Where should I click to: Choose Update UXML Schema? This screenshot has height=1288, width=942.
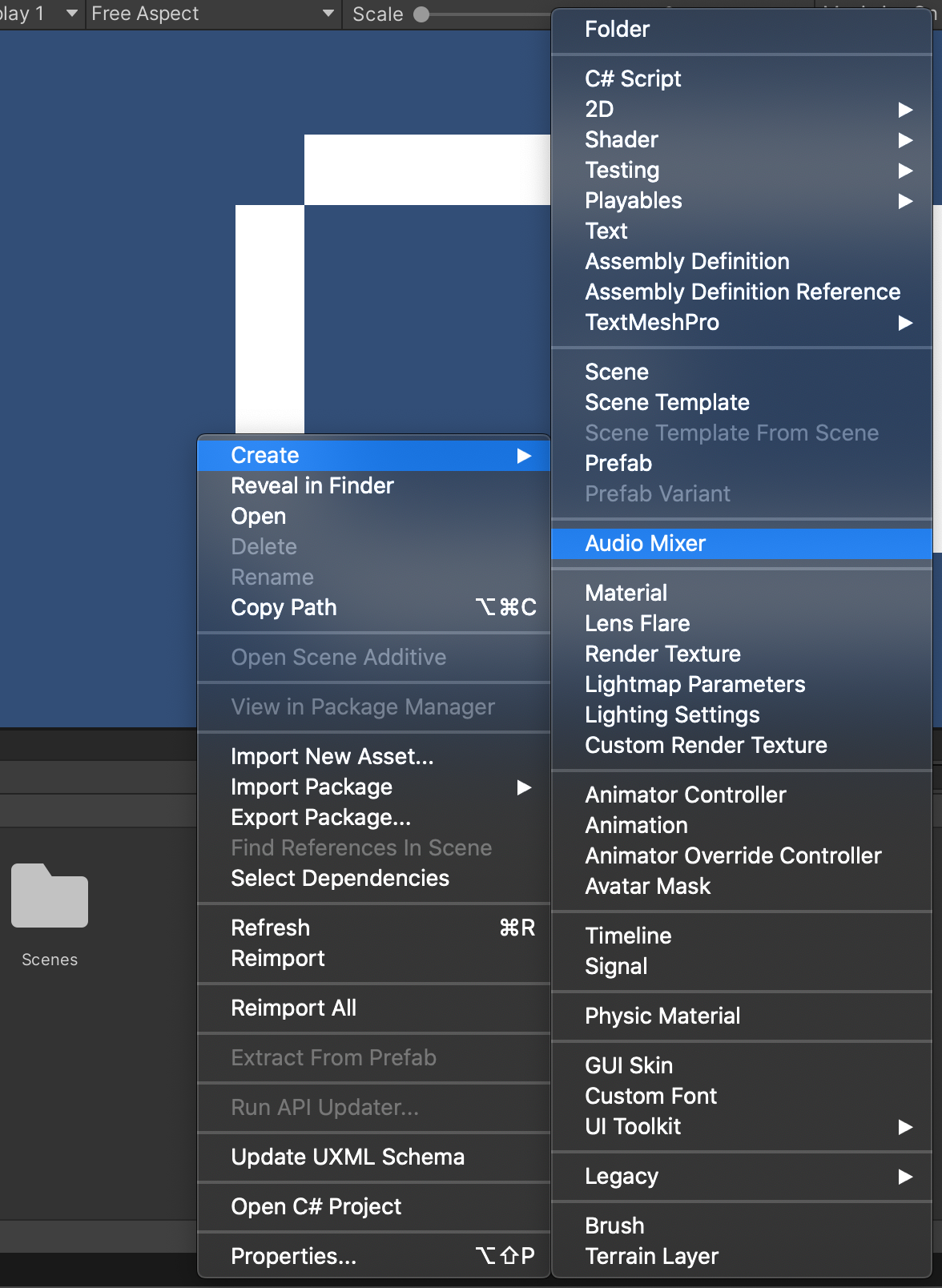373,1157
